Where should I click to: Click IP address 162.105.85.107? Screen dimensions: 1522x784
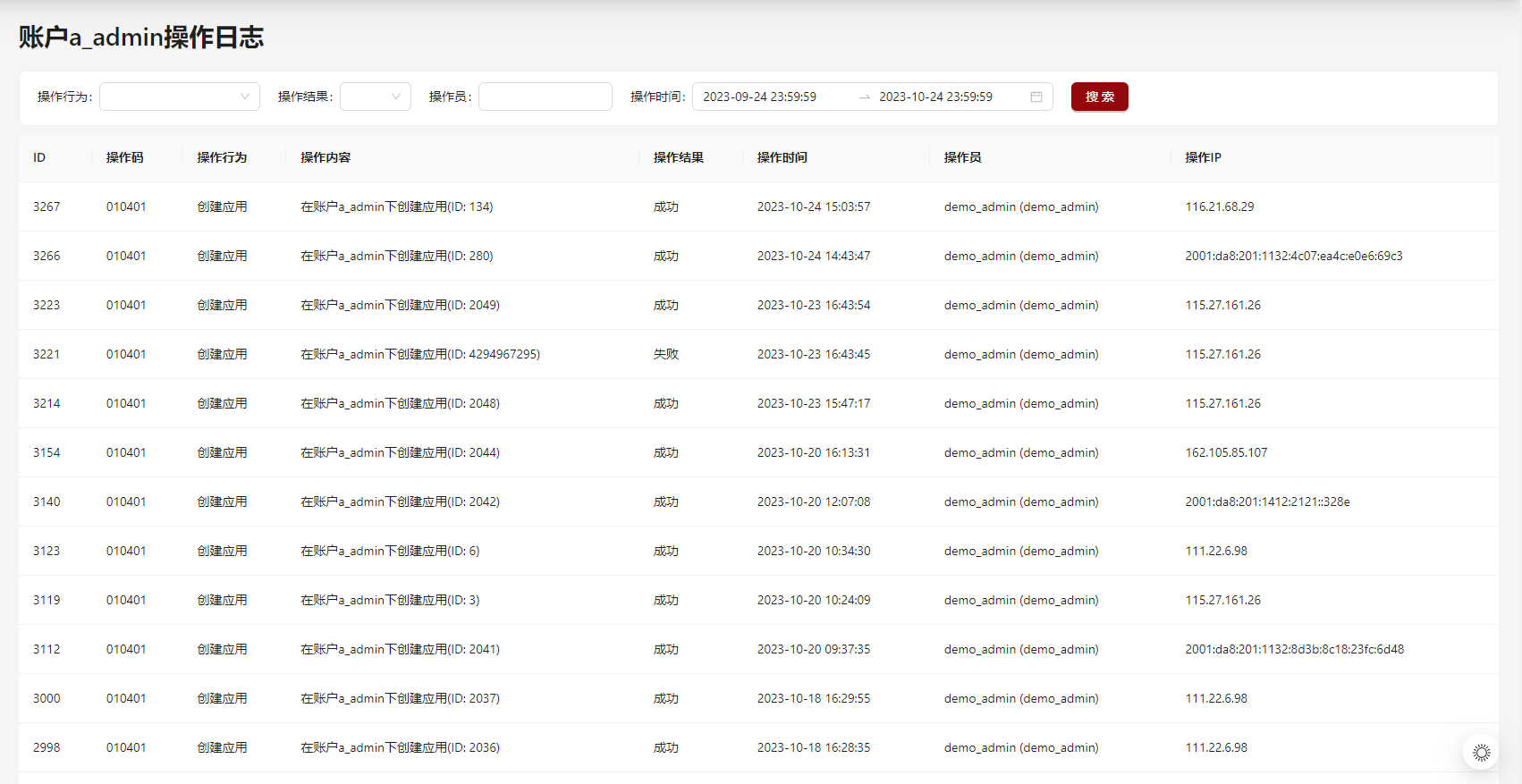point(1226,452)
